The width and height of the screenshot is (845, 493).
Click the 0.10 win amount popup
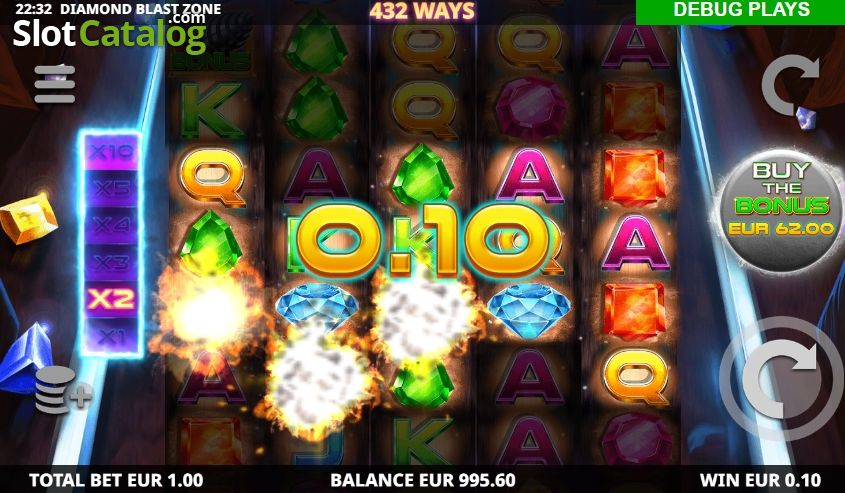(422, 240)
